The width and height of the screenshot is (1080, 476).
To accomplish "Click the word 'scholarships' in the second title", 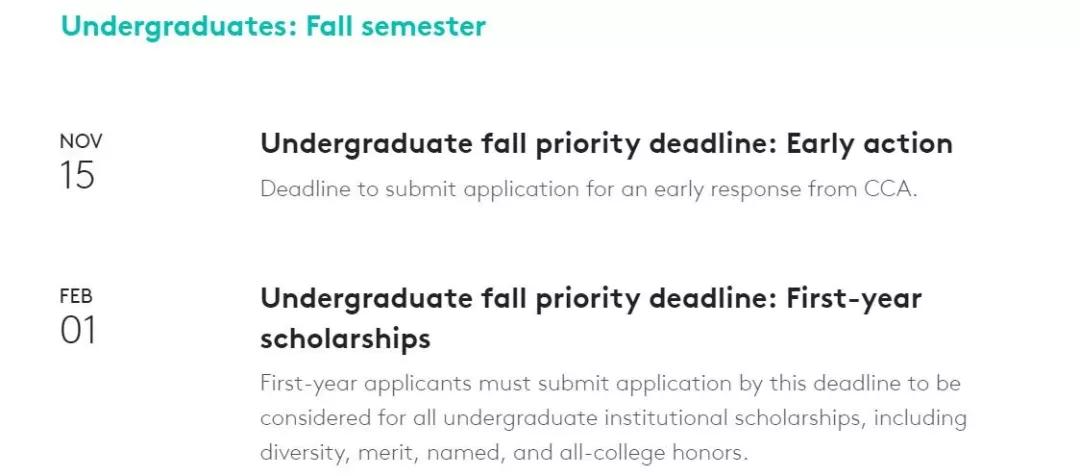I will tap(345, 338).
